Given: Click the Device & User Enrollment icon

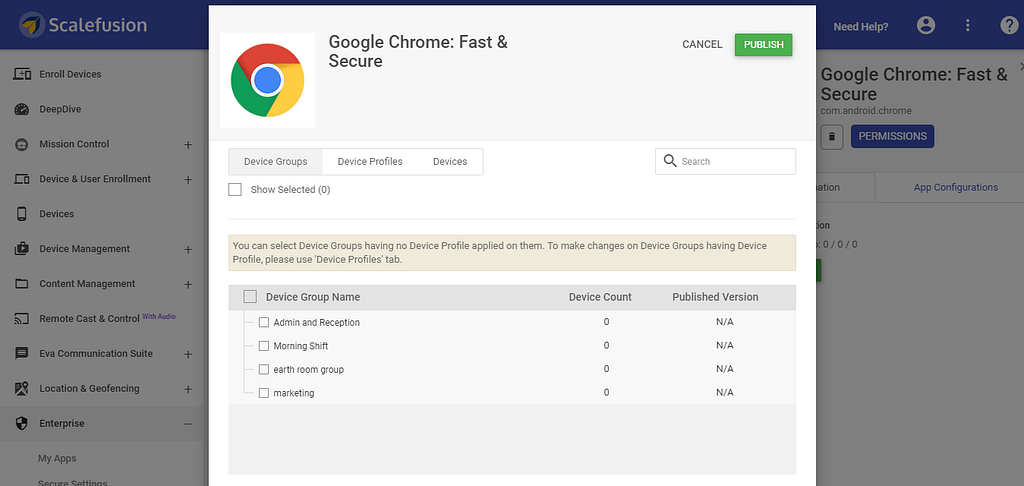Looking at the screenshot, I should pyautogui.click(x=22, y=179).
